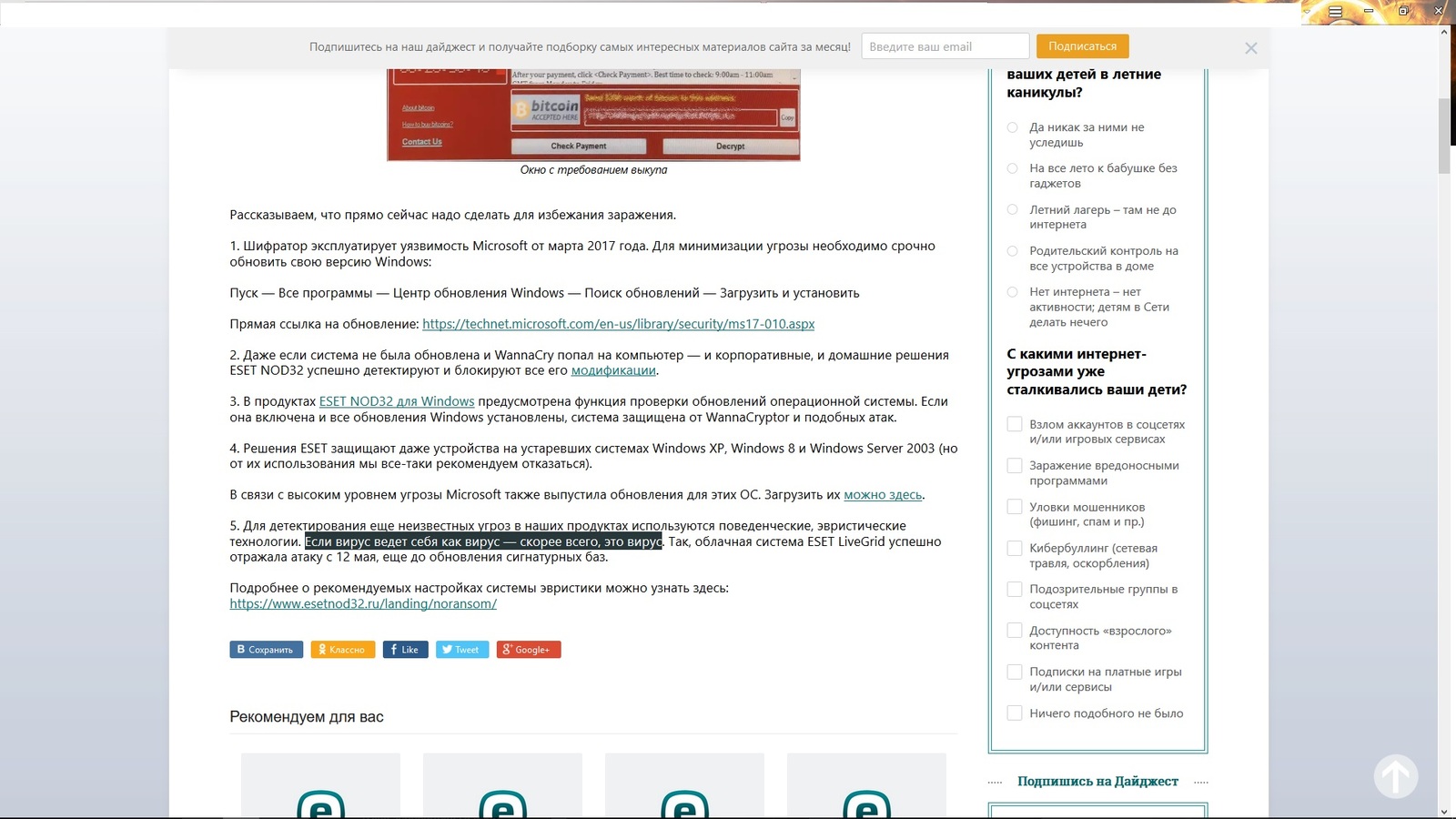Click 'Подпишись на Дайджест' heading link
Image resolution: width=1456 pixels, height=819 pixels.
pos(1097,782)
